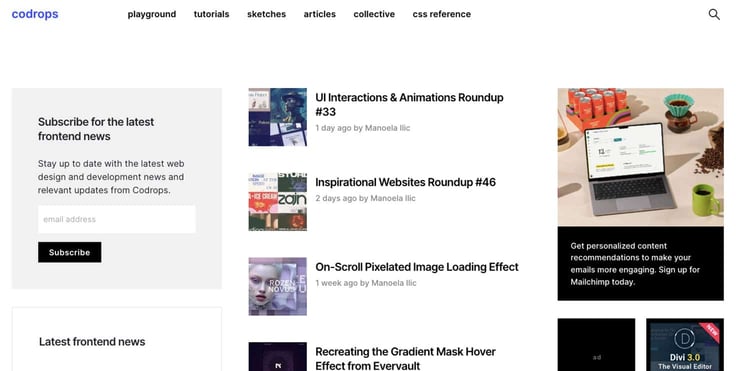The image size is (736, 371).
Task: Click 'Subscribe for the latest frontend news' heading
Action: (x=96, y=129)
